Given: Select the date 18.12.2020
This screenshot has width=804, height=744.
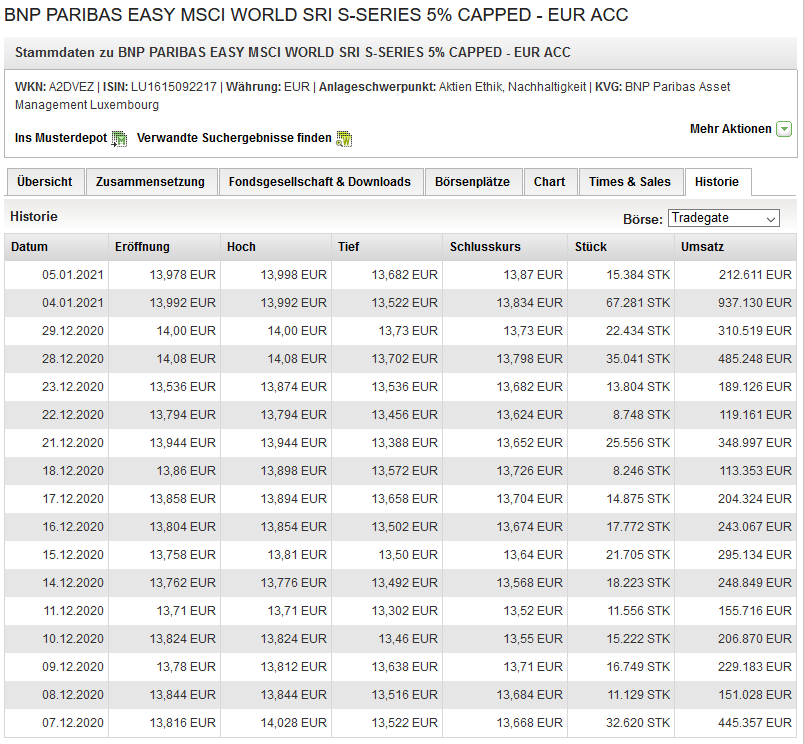Looking at the screenshot, I should pyautogui.click(x=73, y=471).
